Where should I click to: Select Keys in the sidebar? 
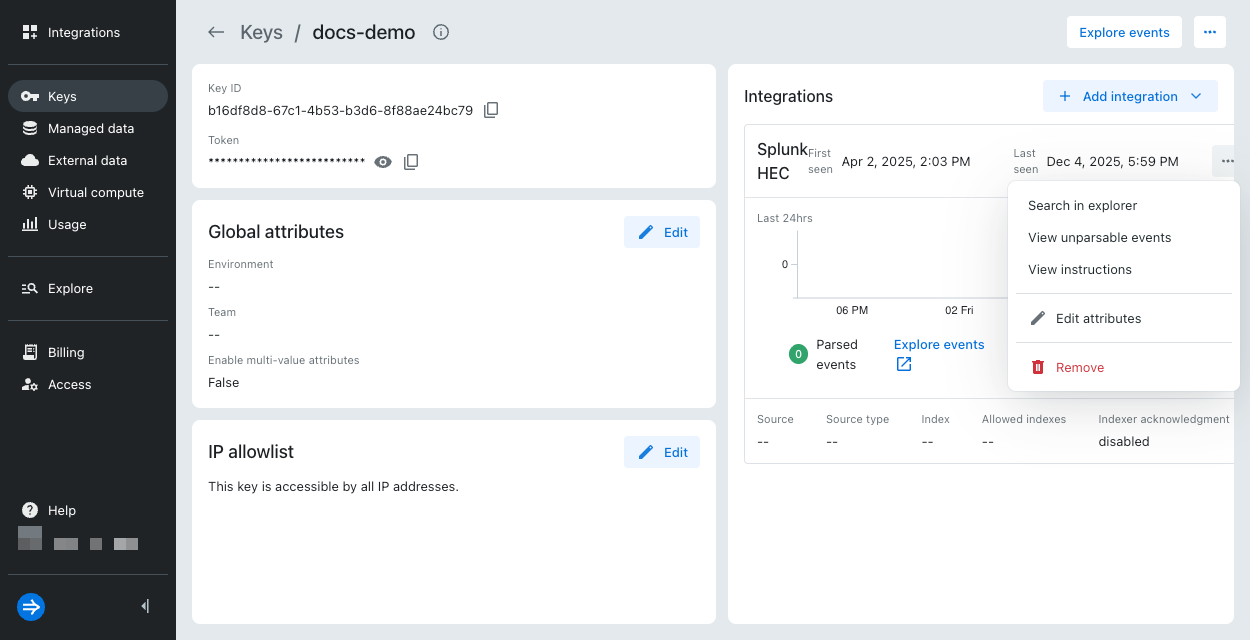(x=88, y=96)
